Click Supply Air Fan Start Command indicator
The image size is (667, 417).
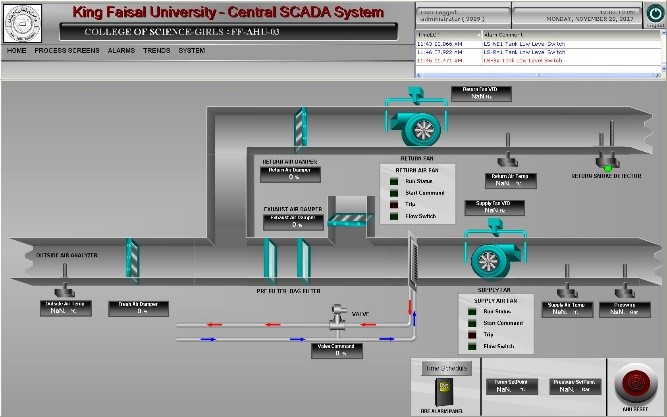[472, 323]
